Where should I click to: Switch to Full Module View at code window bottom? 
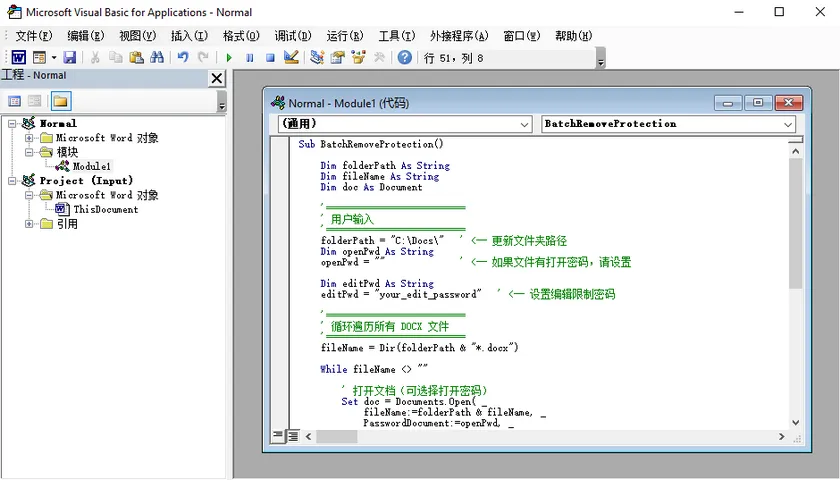293,436
